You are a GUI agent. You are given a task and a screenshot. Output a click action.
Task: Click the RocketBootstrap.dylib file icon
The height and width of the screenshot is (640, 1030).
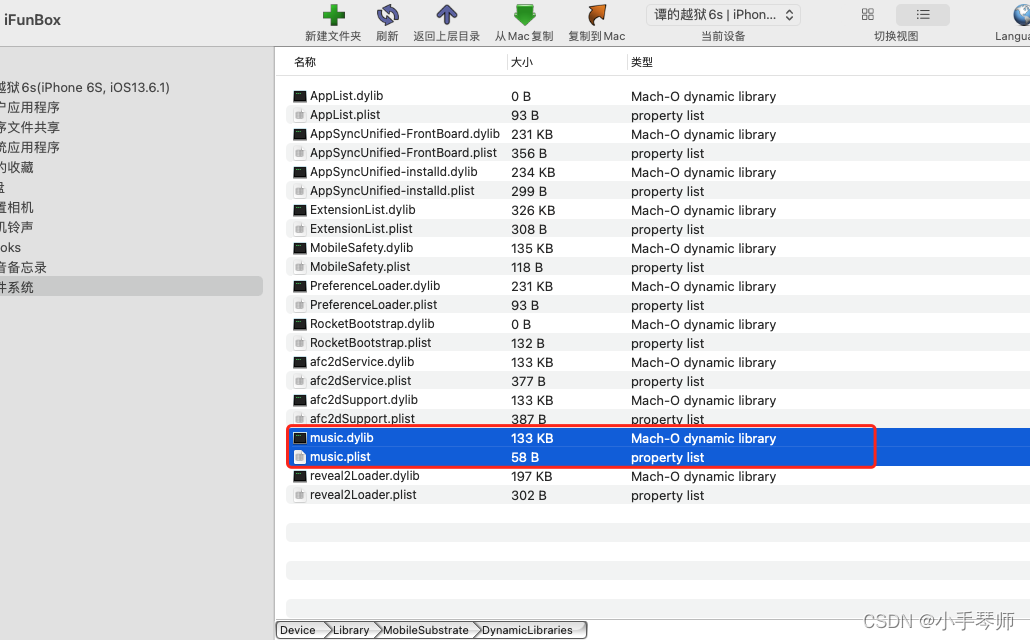coord(300,325)
